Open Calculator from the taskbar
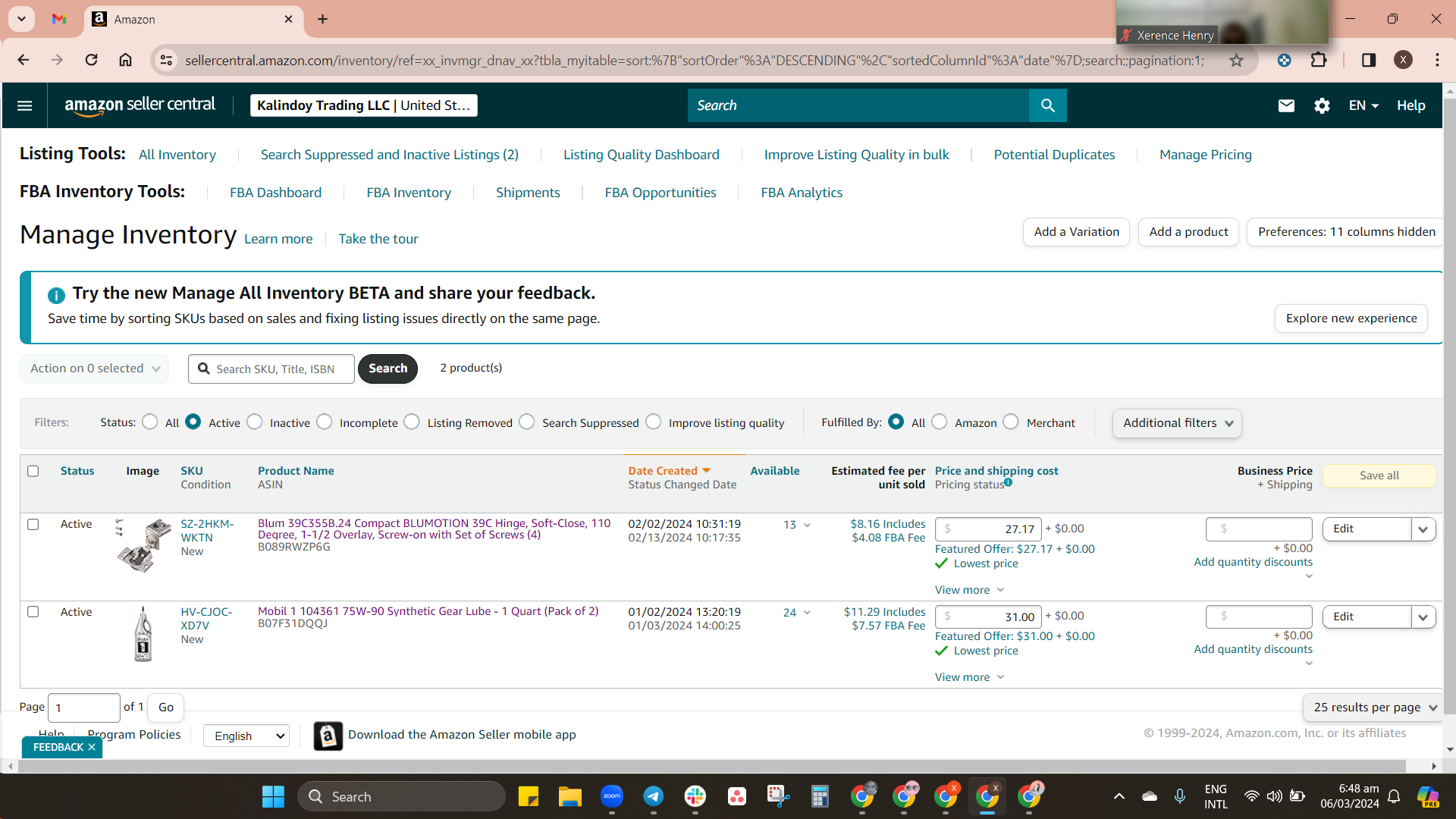The height and width of the screenshot is (819, 1456). tap(820, 796)
